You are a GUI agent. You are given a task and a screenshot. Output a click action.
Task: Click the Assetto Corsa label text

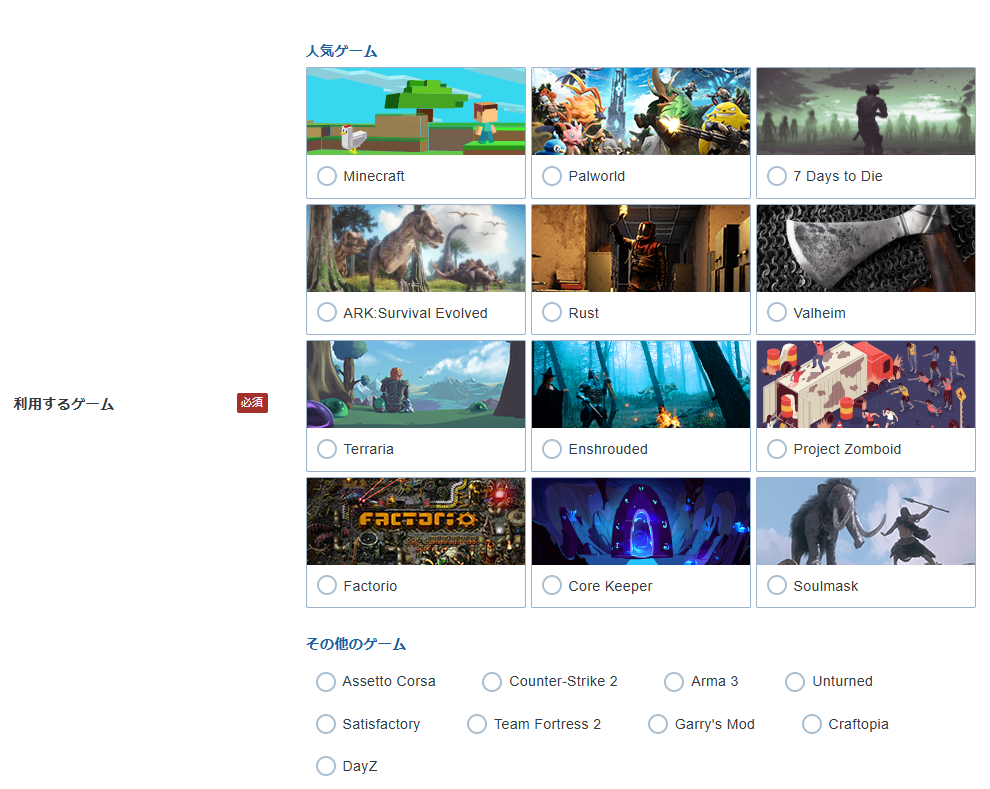389,682
